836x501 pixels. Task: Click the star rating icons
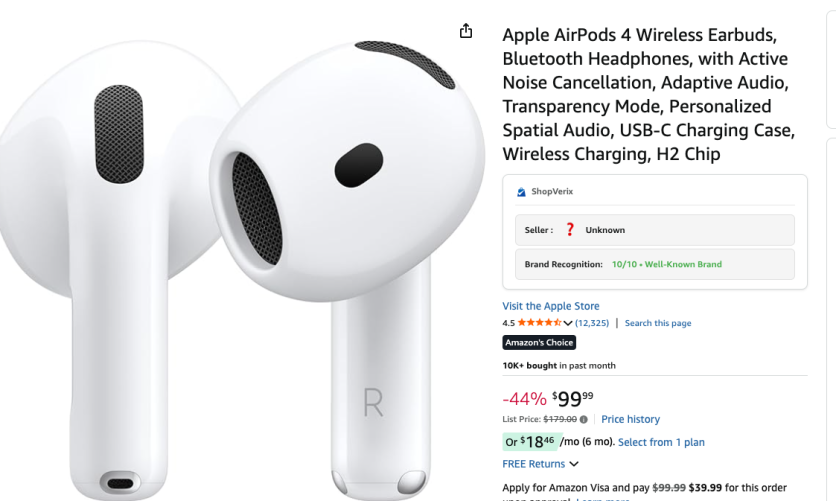(x=539, y=322)
